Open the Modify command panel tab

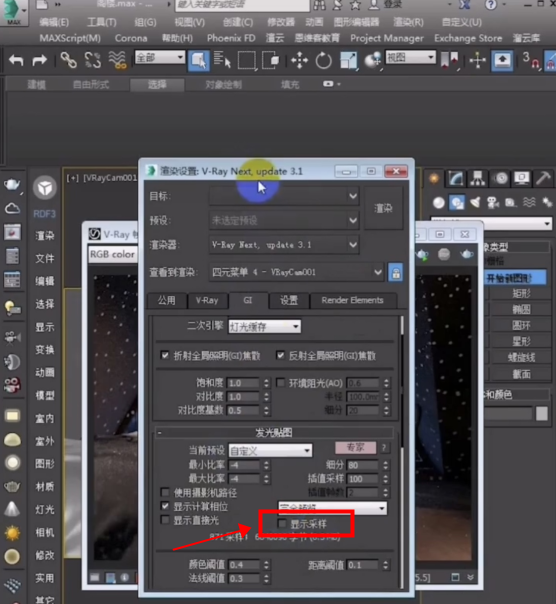pyautogui.click(x=456, y=178)
